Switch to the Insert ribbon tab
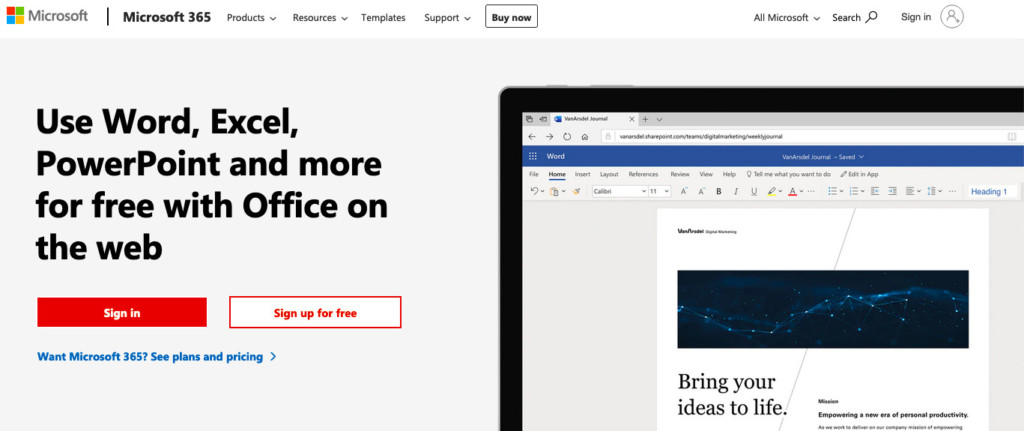1024x431 pixels. point(583,174)
